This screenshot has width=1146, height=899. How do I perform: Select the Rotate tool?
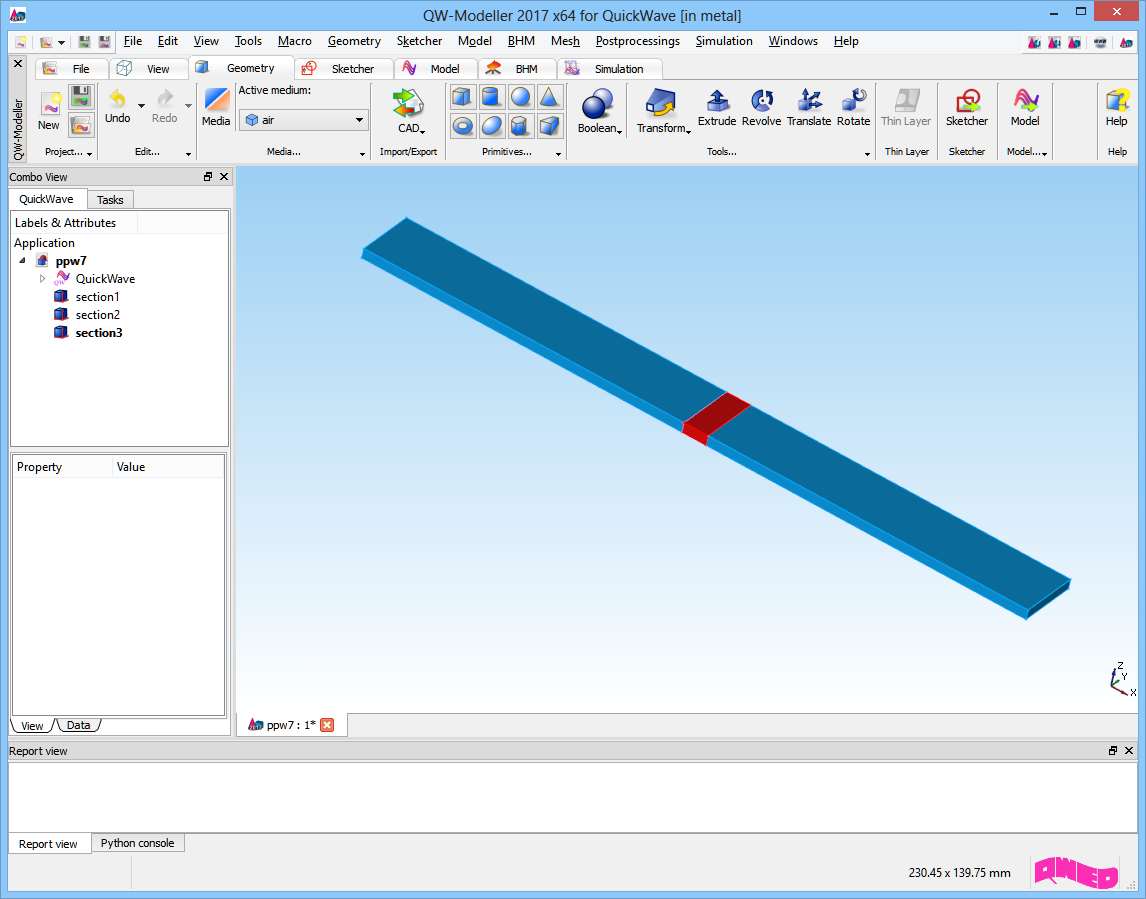point(854,107)
